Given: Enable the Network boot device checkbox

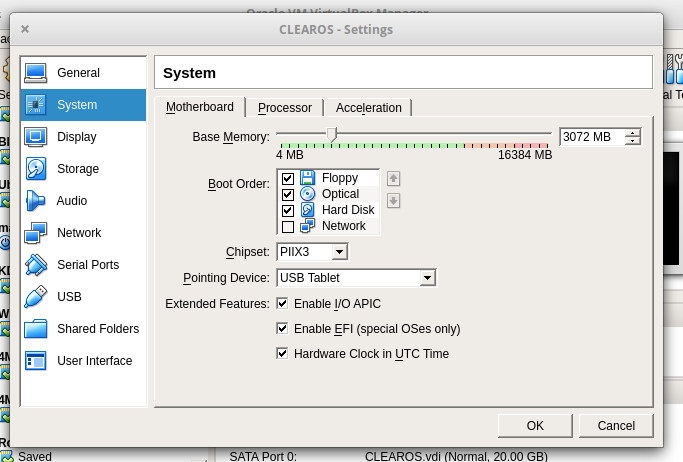Looking at the screenshot, I should pos(288,227).
